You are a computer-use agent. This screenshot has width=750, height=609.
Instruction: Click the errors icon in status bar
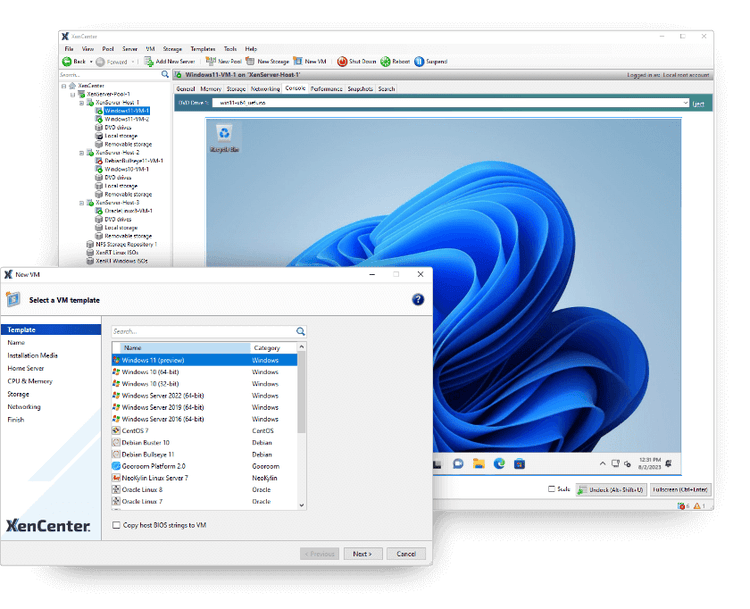coord(681,506)
